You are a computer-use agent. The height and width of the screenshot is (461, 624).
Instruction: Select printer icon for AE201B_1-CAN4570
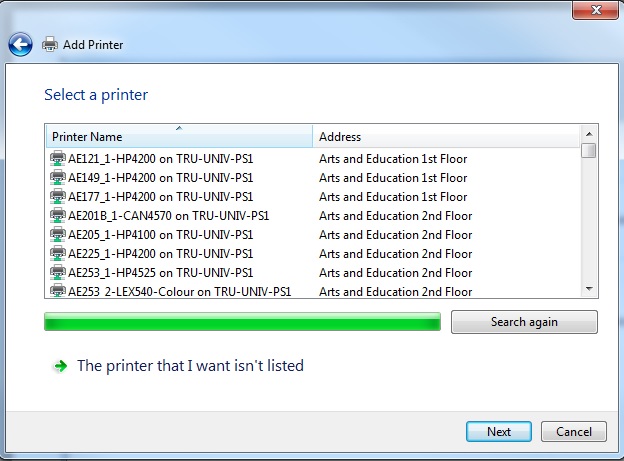58,215
